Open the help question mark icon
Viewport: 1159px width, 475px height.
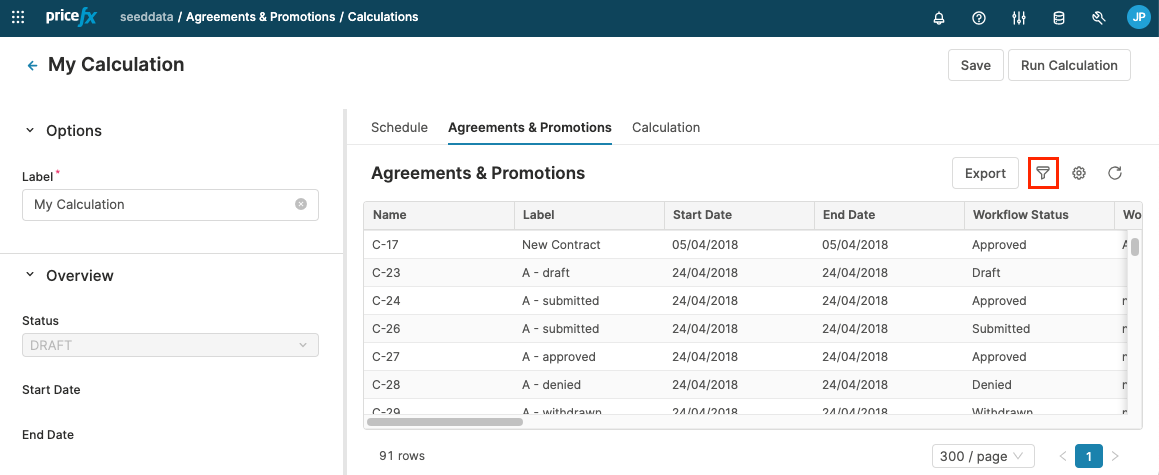pyautogui.click(x=979, y=18)
